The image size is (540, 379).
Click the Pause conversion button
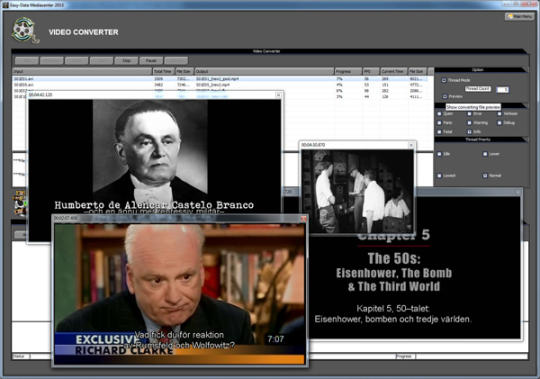tap(151, 61)
